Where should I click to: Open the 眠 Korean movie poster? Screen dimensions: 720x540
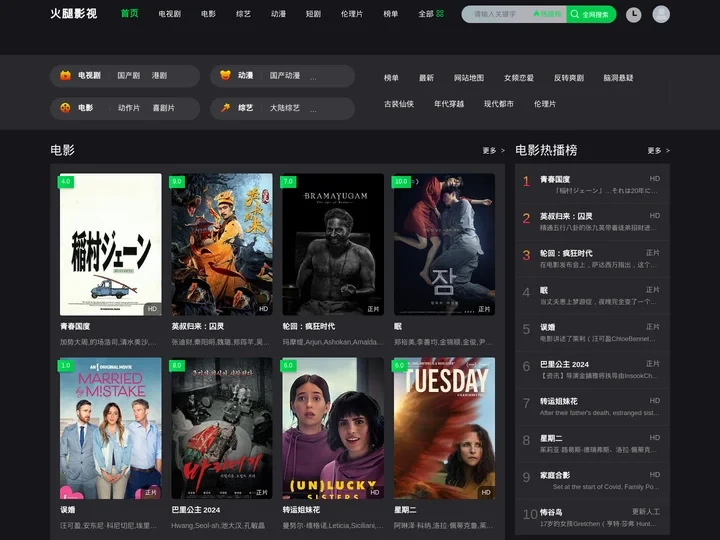[444, 244]
